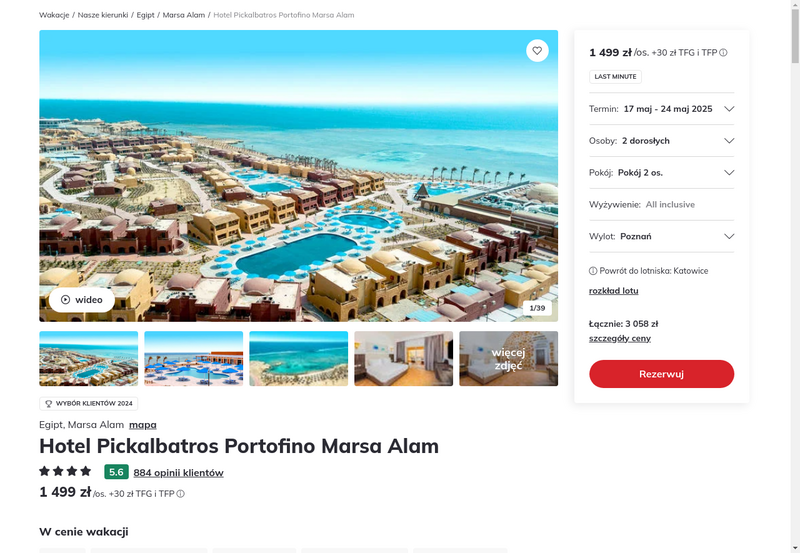This screenshot has height=553, width=800.
Task: Open Marsa Alam breadcrumb link
Action: pos(184,15)
